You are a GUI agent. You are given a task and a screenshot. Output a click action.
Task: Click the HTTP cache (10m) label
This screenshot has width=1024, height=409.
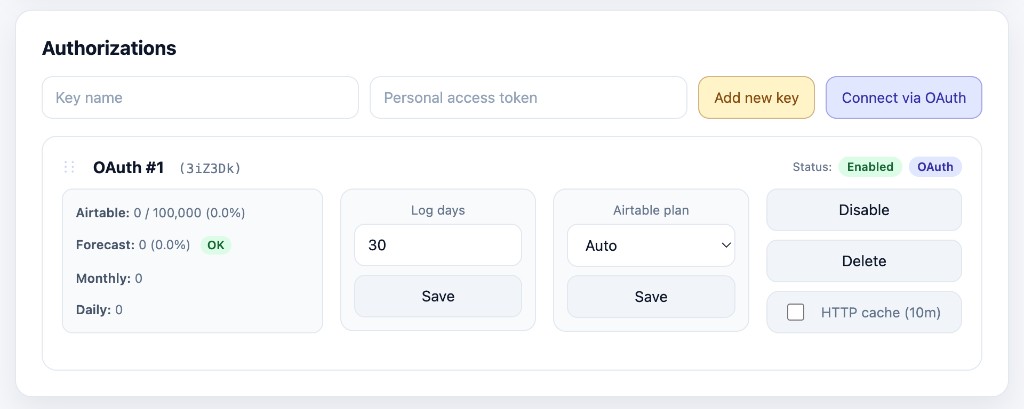click(x=880, y=312)
